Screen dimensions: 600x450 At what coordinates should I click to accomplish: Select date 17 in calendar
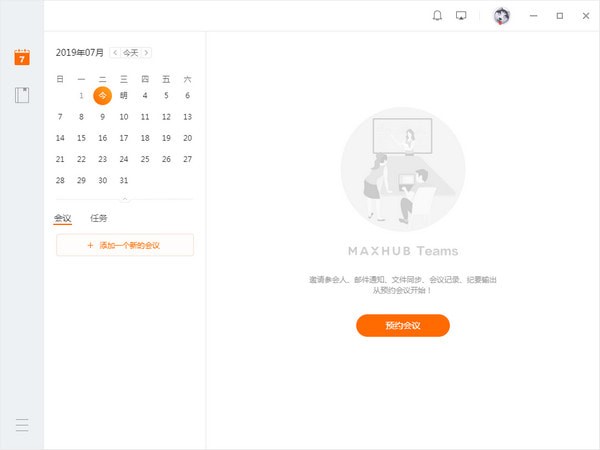coord(124,138)
